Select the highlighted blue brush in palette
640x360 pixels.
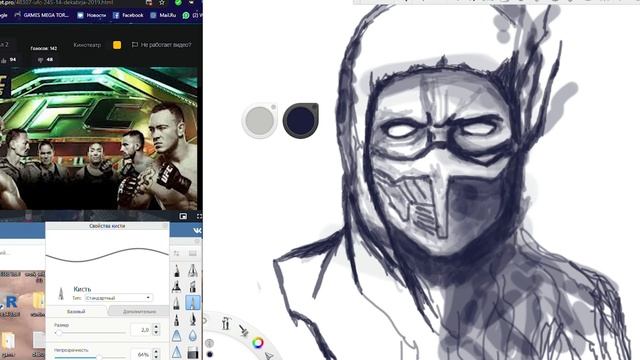193,303
